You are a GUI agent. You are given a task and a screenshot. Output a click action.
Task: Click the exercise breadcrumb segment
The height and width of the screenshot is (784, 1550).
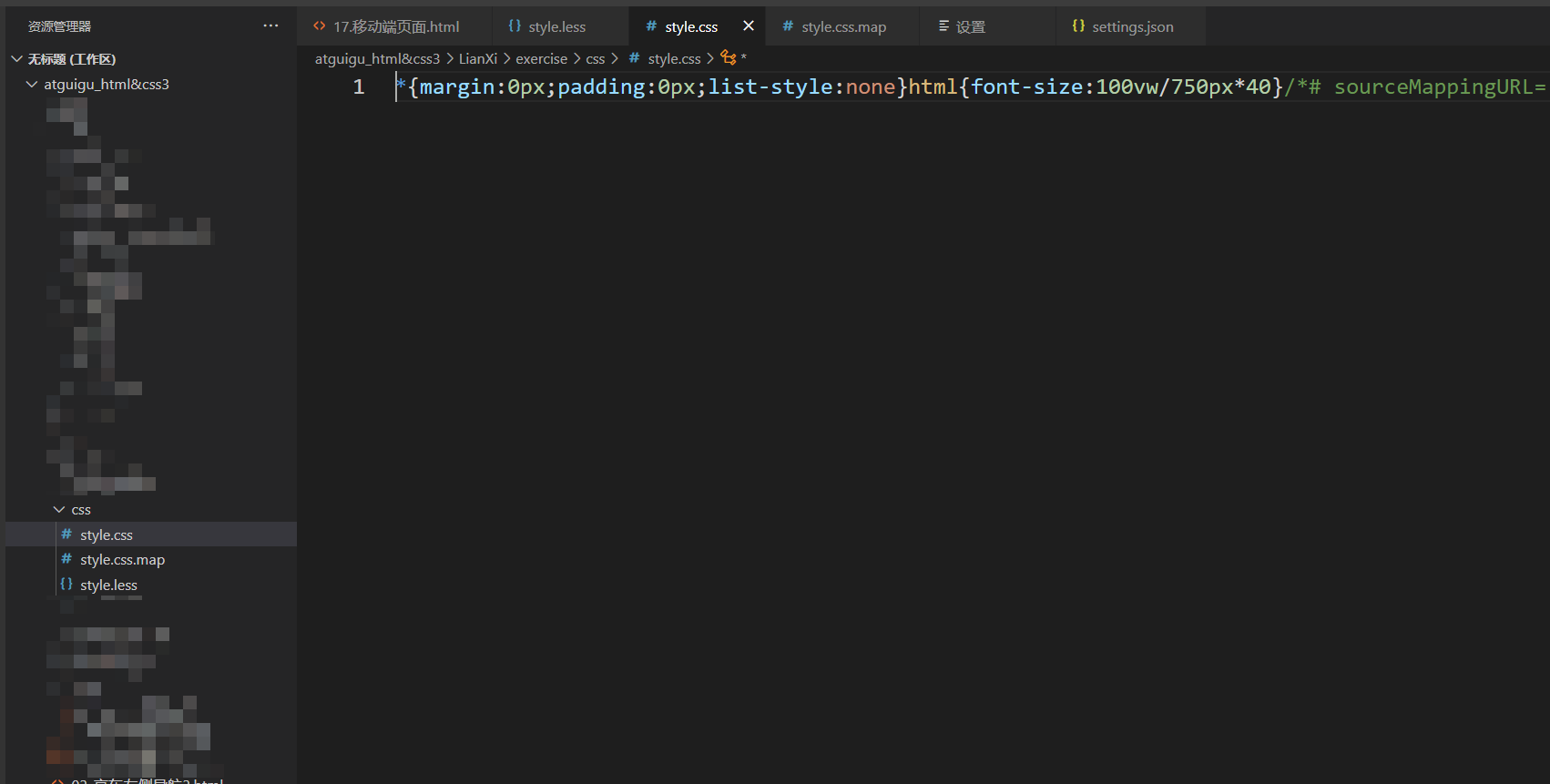coord(541,58)
